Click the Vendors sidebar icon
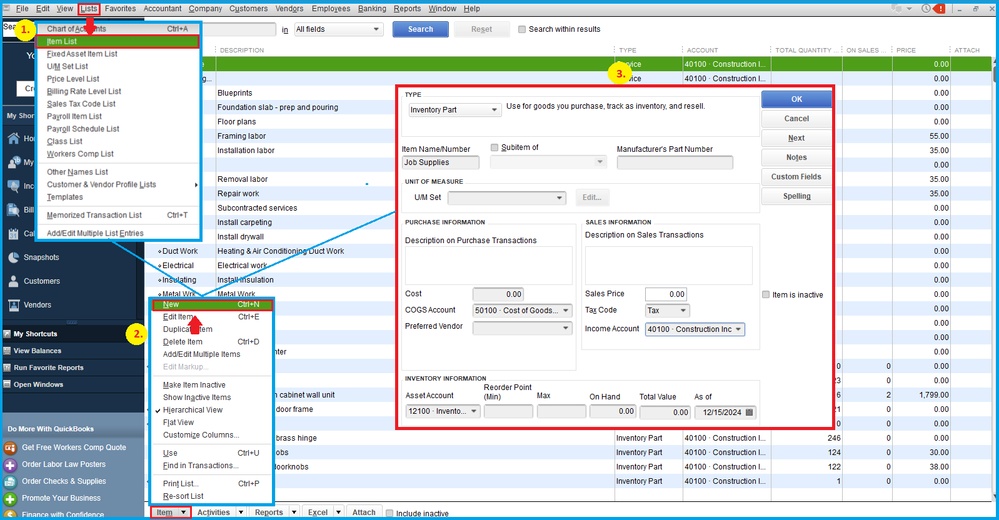Screen dimensions: 999x520 point(13,305)
